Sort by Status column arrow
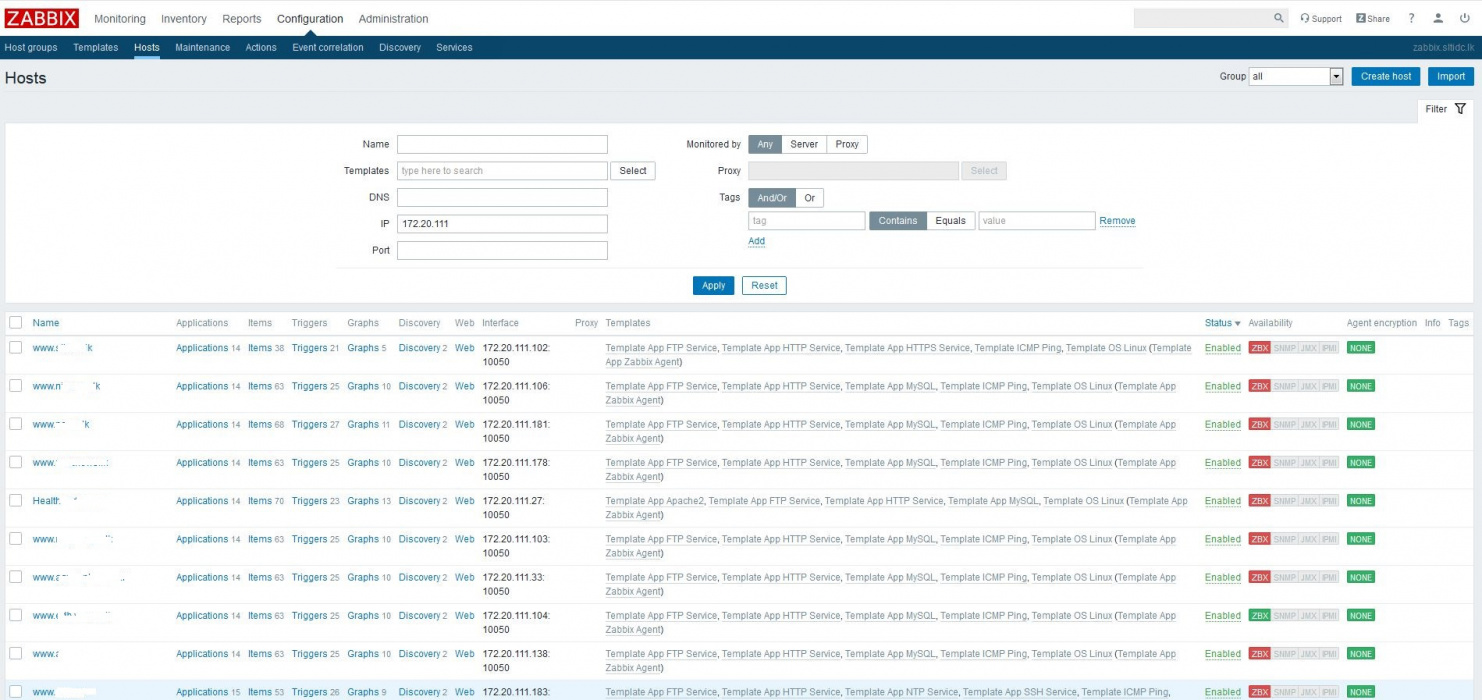Image resolution: width=1482 pixels, height=700 pixels. click(1238, 323)
